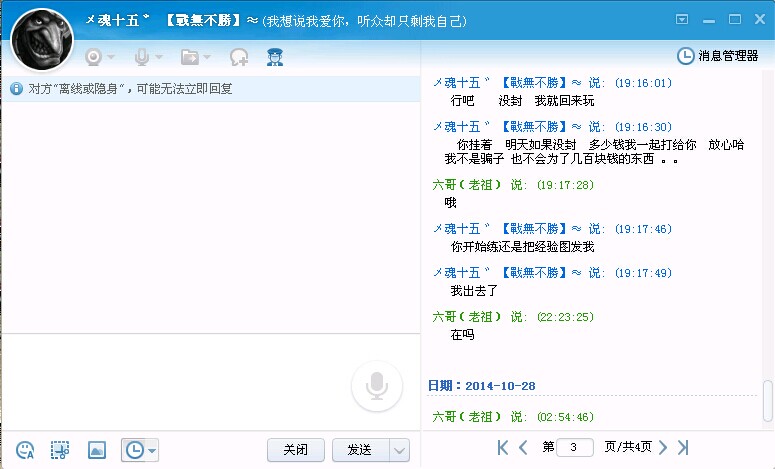775x469 pixels.
Task: Click the 发送 send button
Action: coord(359,450)
